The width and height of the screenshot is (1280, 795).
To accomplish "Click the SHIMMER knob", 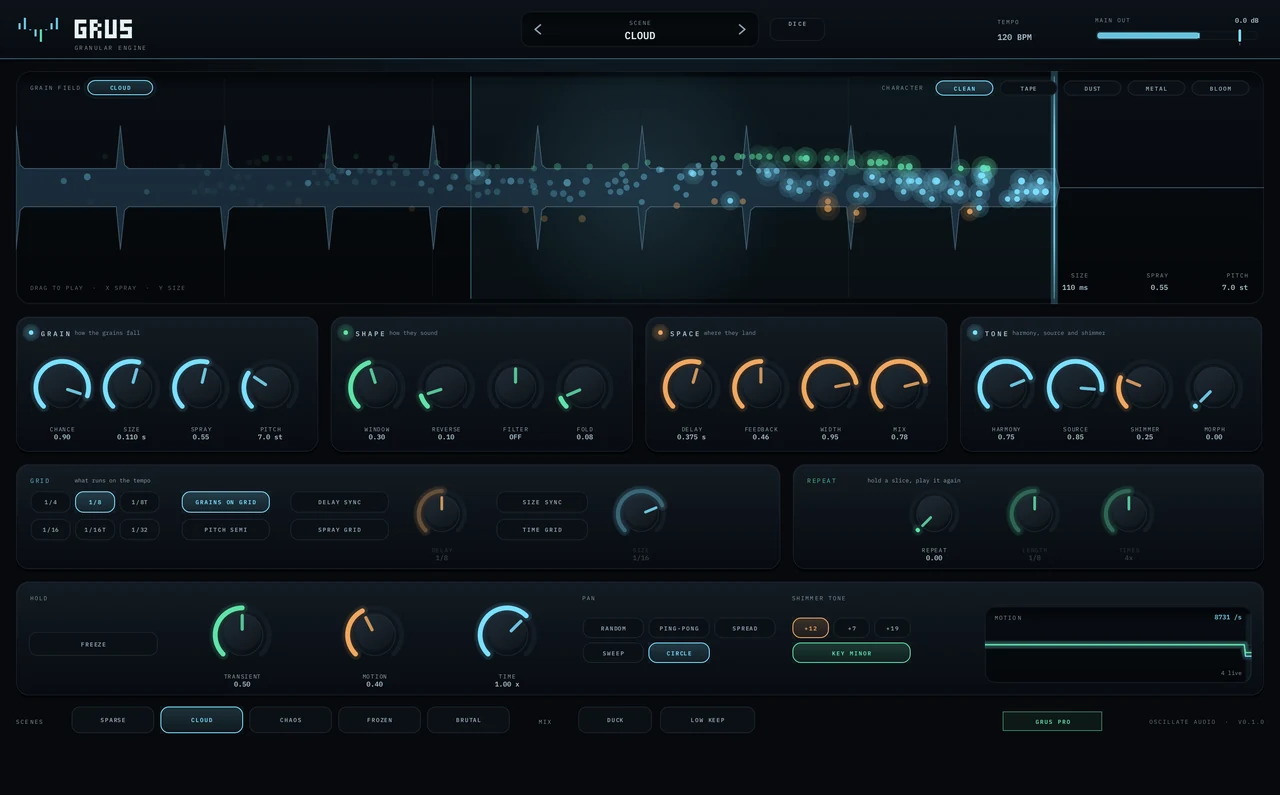I will coord(1144,387).
